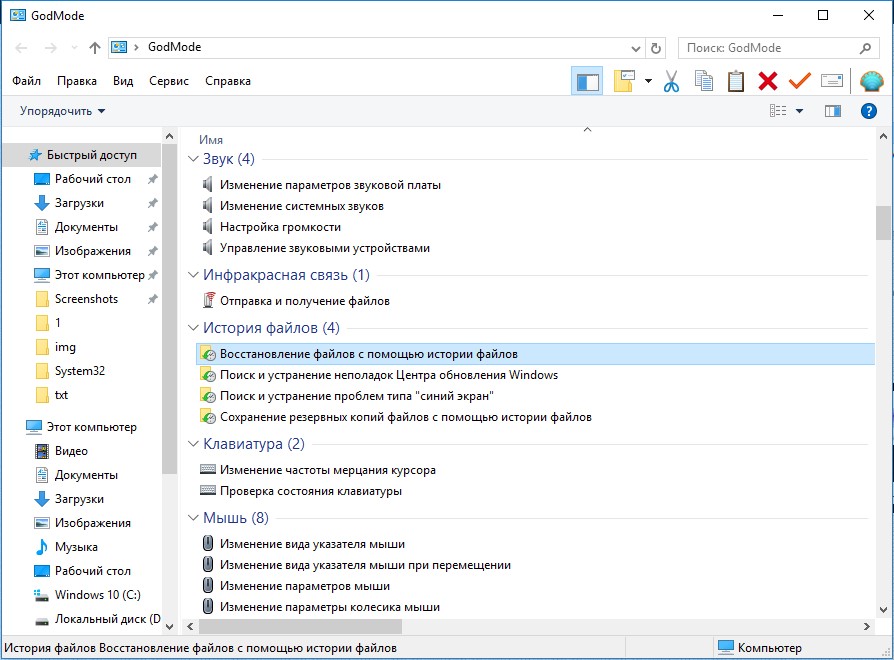
Task: Click the search magnifier icon
Action: (865, 48)
